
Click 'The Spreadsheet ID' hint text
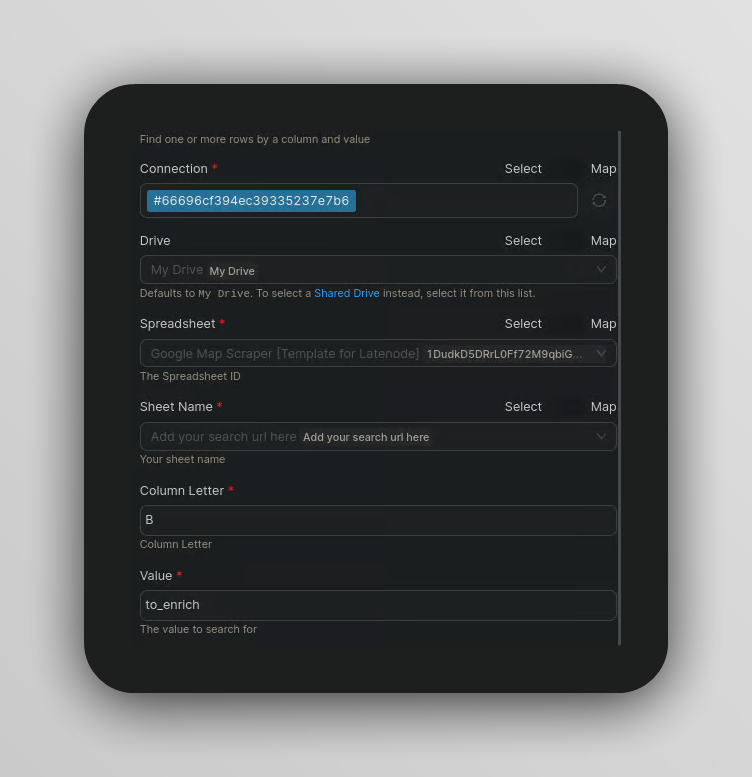(x=190, y=376)
